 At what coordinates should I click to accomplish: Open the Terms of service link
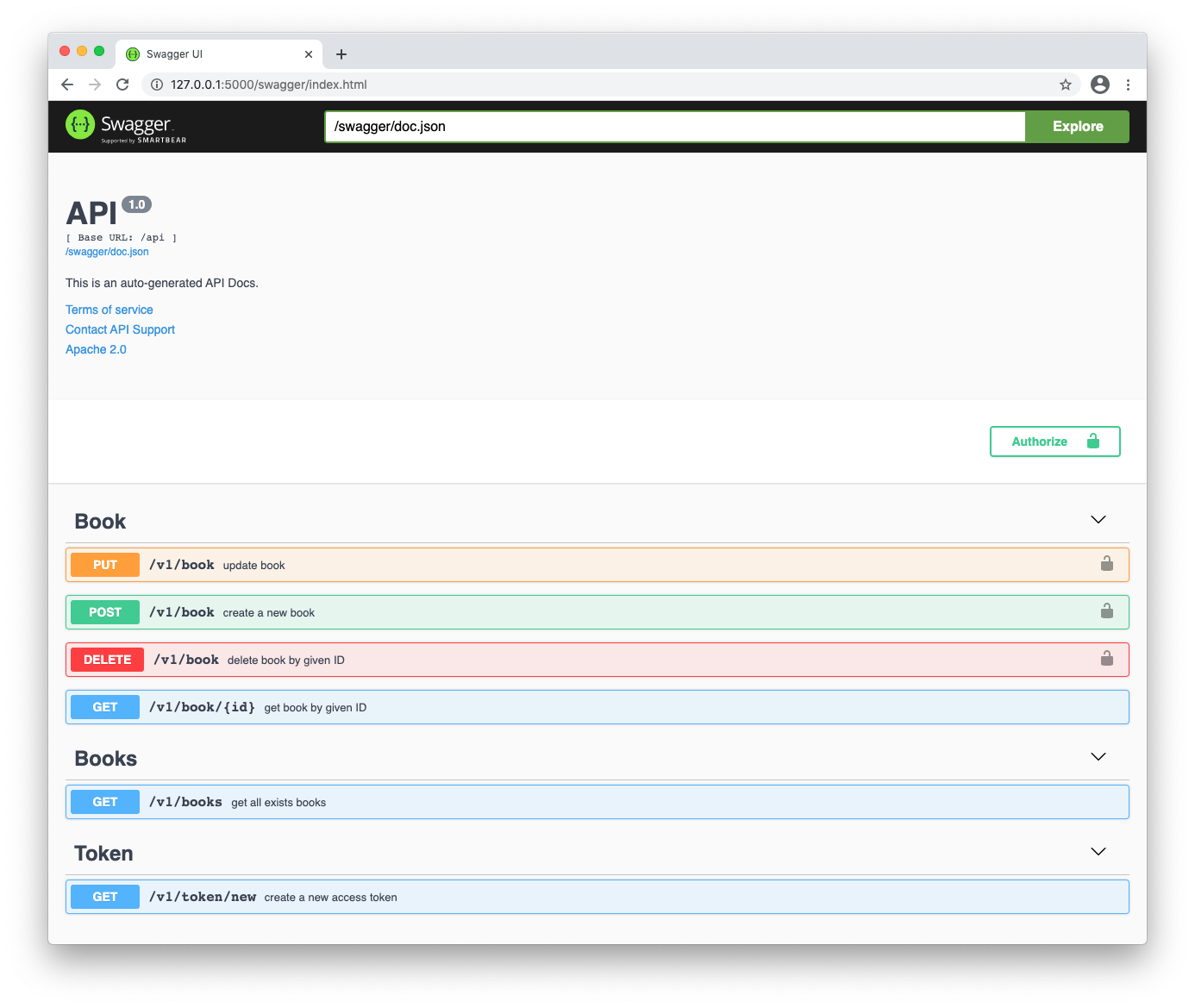coord(109,309)
